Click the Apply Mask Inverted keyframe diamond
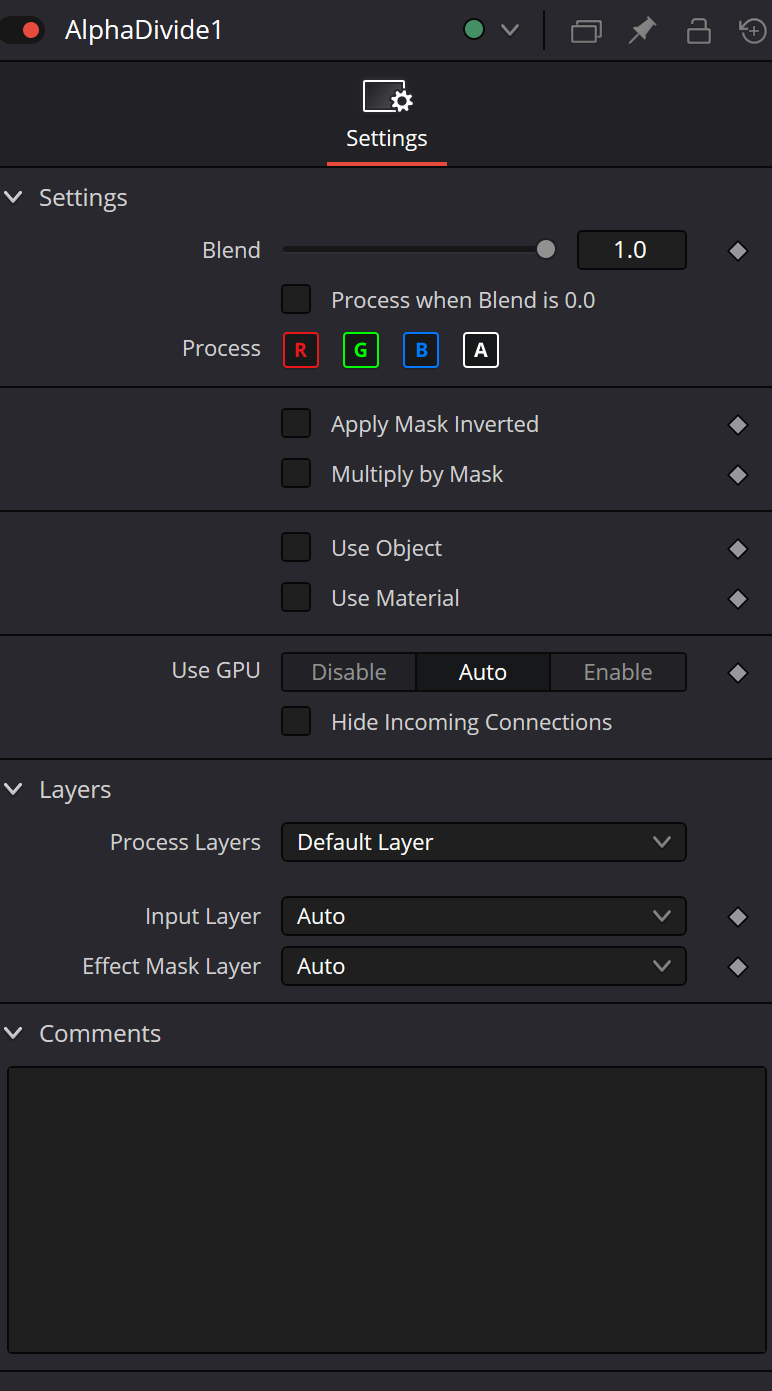 click(x=738, y=425)
